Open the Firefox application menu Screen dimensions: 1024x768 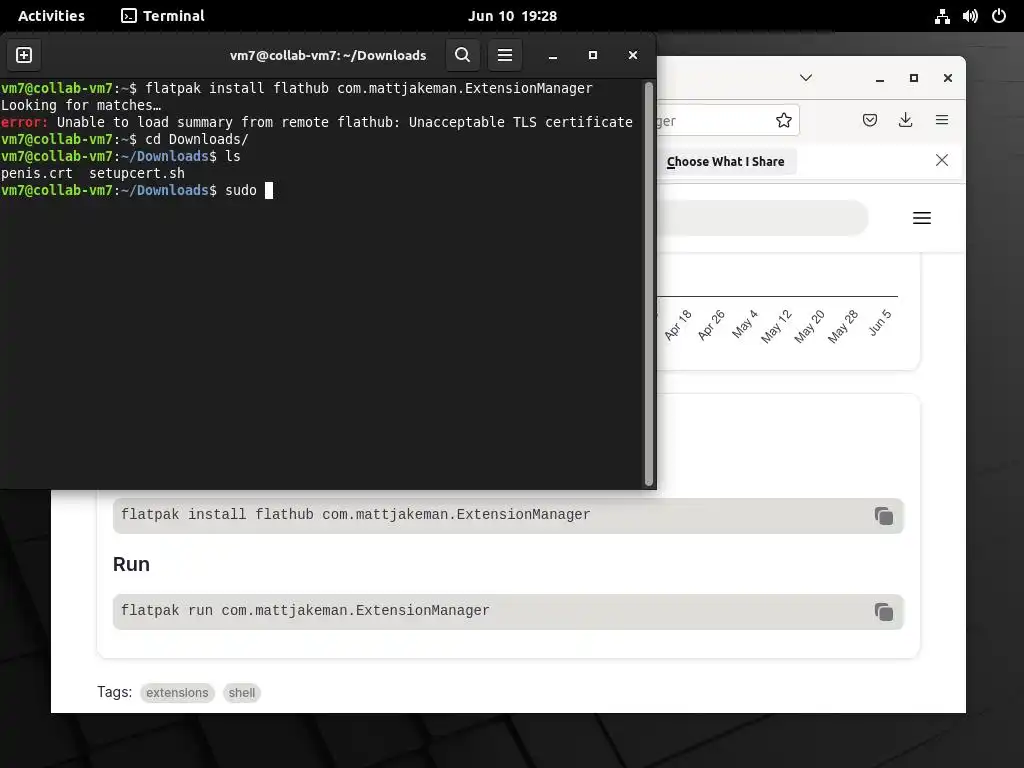(x=942, y=120)
